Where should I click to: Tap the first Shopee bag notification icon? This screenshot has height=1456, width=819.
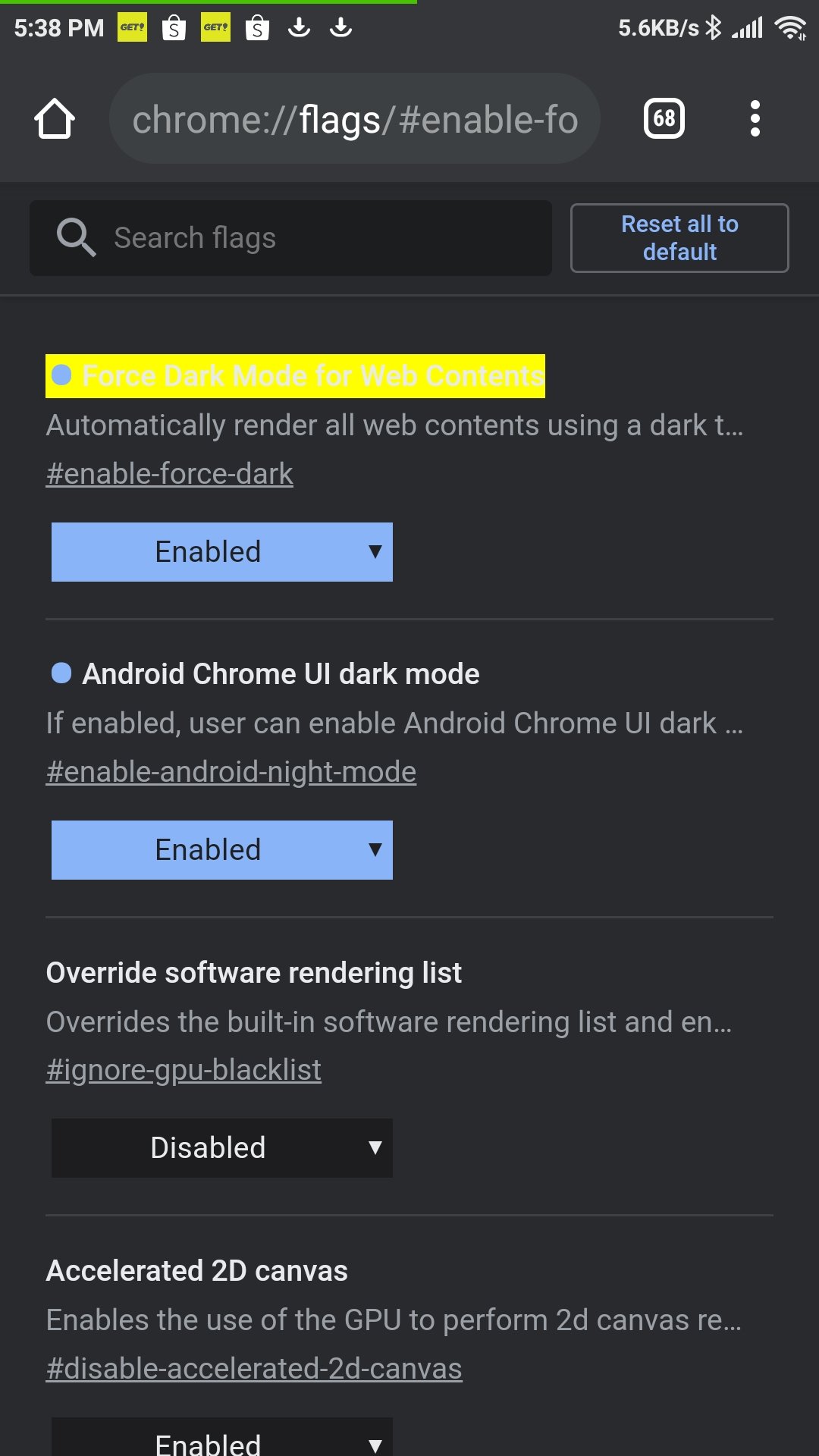click(174, 28)
